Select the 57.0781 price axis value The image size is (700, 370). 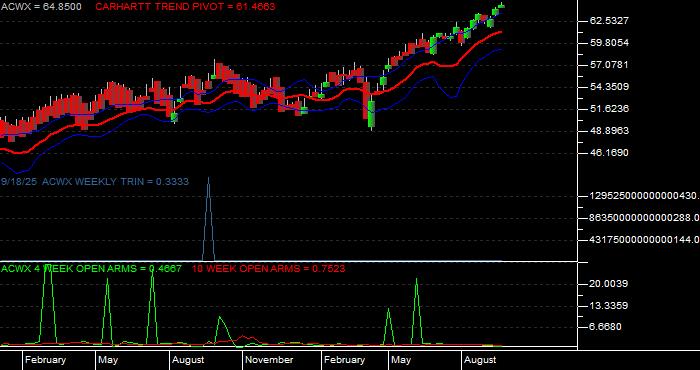coord(609,65)
